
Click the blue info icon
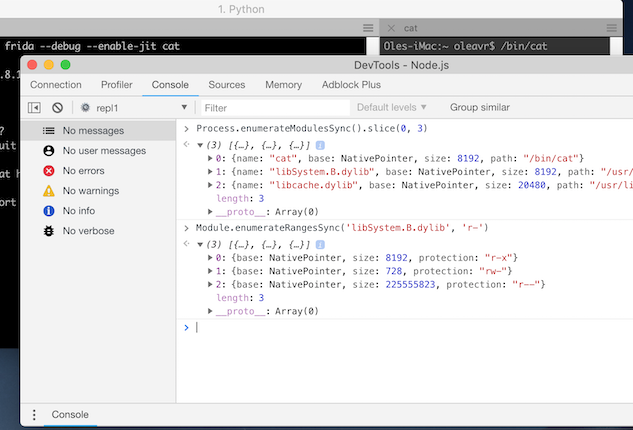48,211
